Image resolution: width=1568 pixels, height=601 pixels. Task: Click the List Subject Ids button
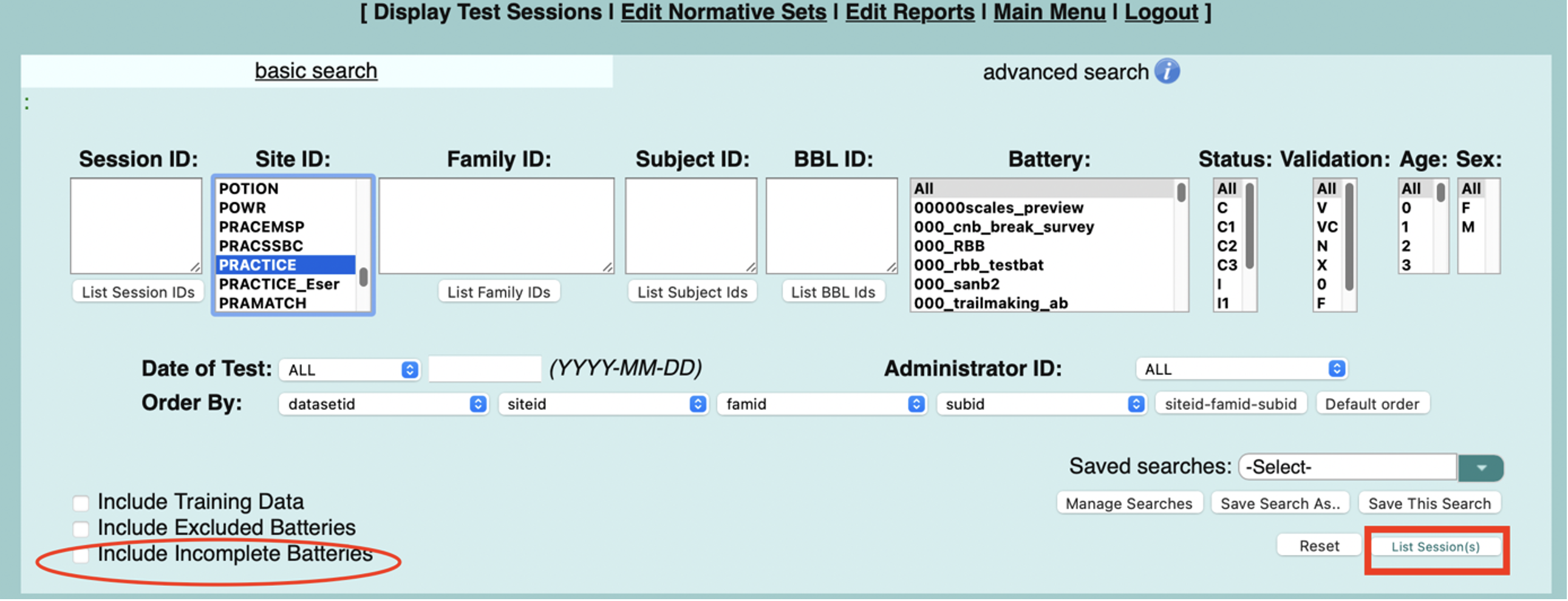[693, 293]
